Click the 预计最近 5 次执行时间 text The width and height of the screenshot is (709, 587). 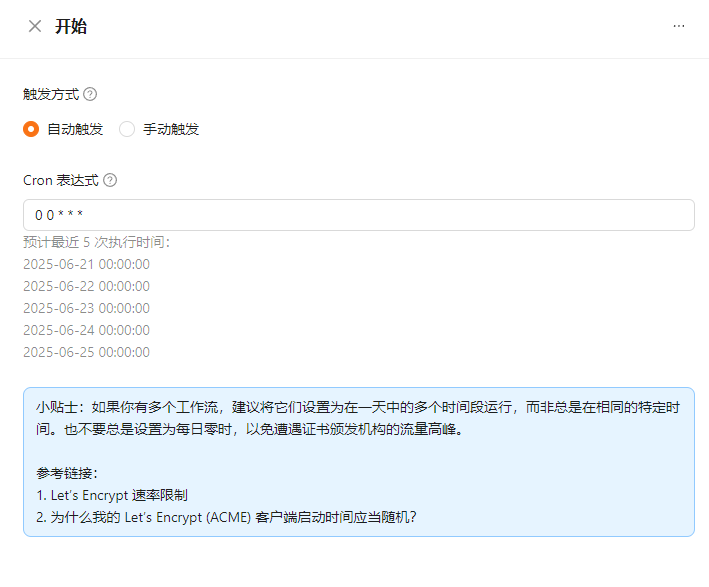[x=96, y=242]
